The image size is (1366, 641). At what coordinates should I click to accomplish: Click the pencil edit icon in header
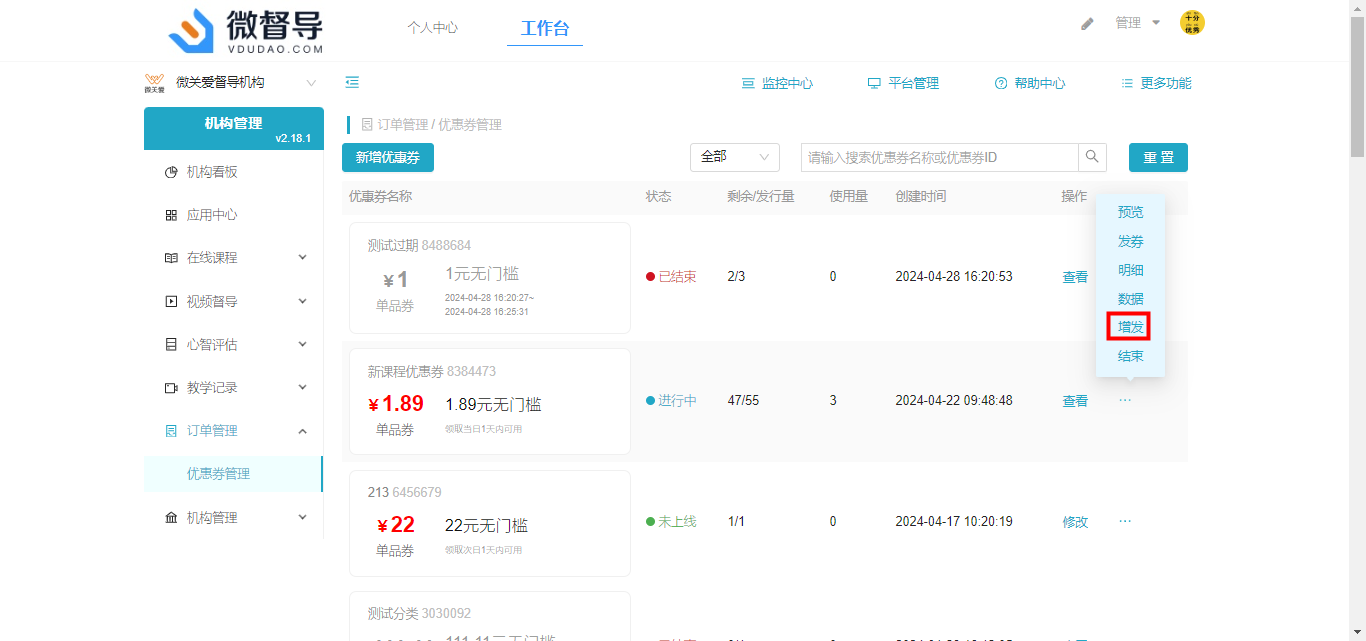[1088, 23]
